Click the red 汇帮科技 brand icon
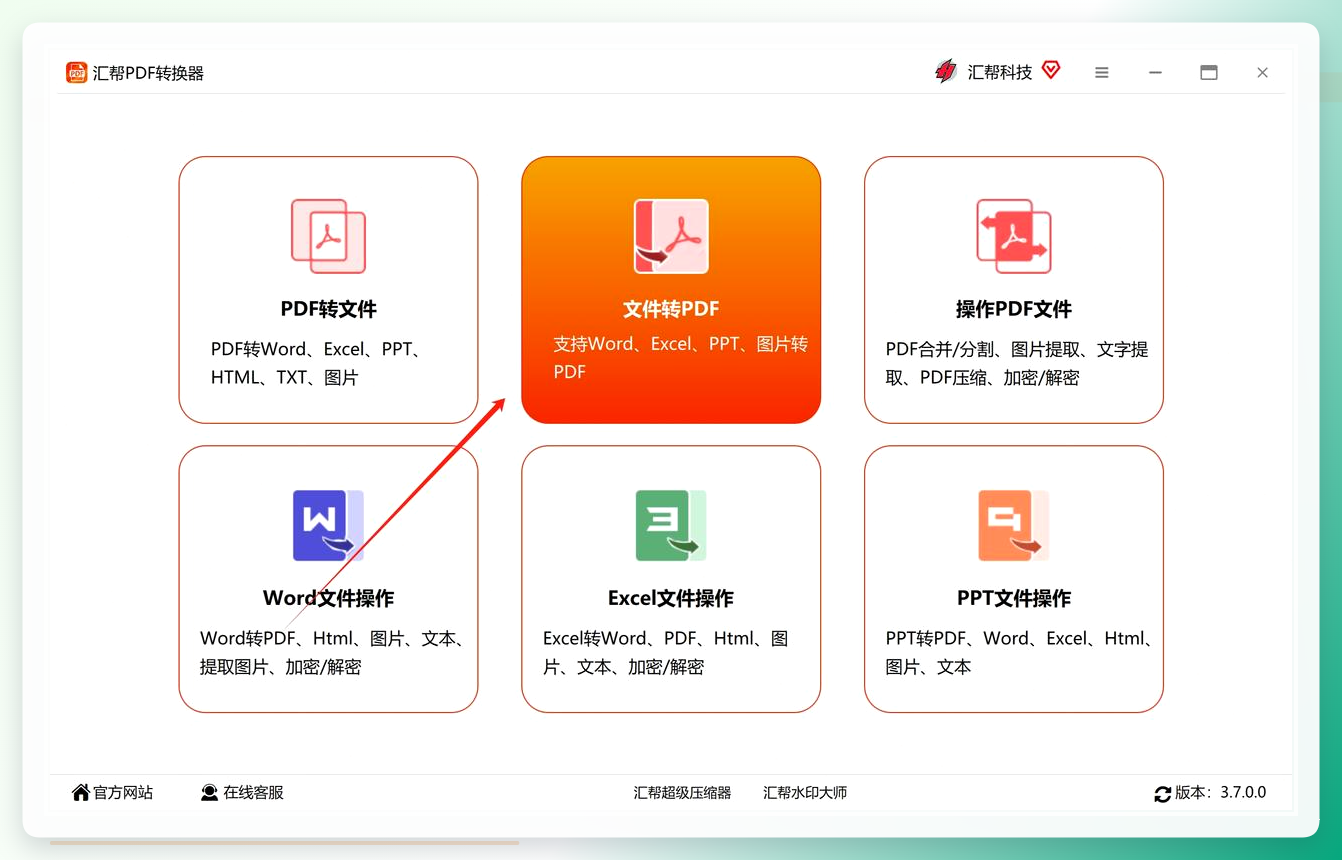Screen dimensions: 1342x860 click(946, 71)
